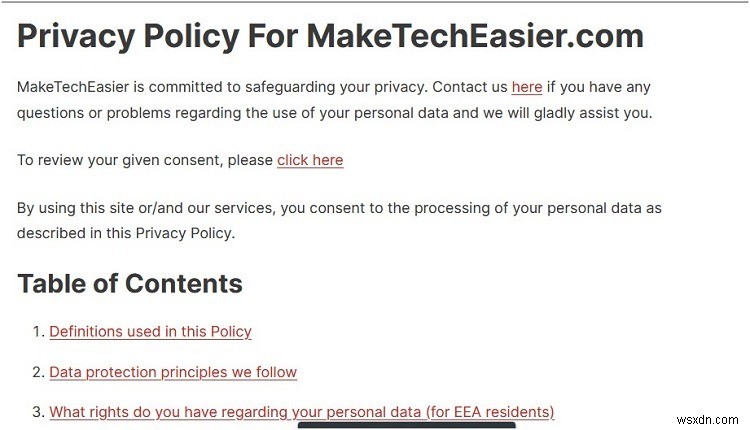Click the 'described in this Privacy Policy' line

(x=125, y=233)
